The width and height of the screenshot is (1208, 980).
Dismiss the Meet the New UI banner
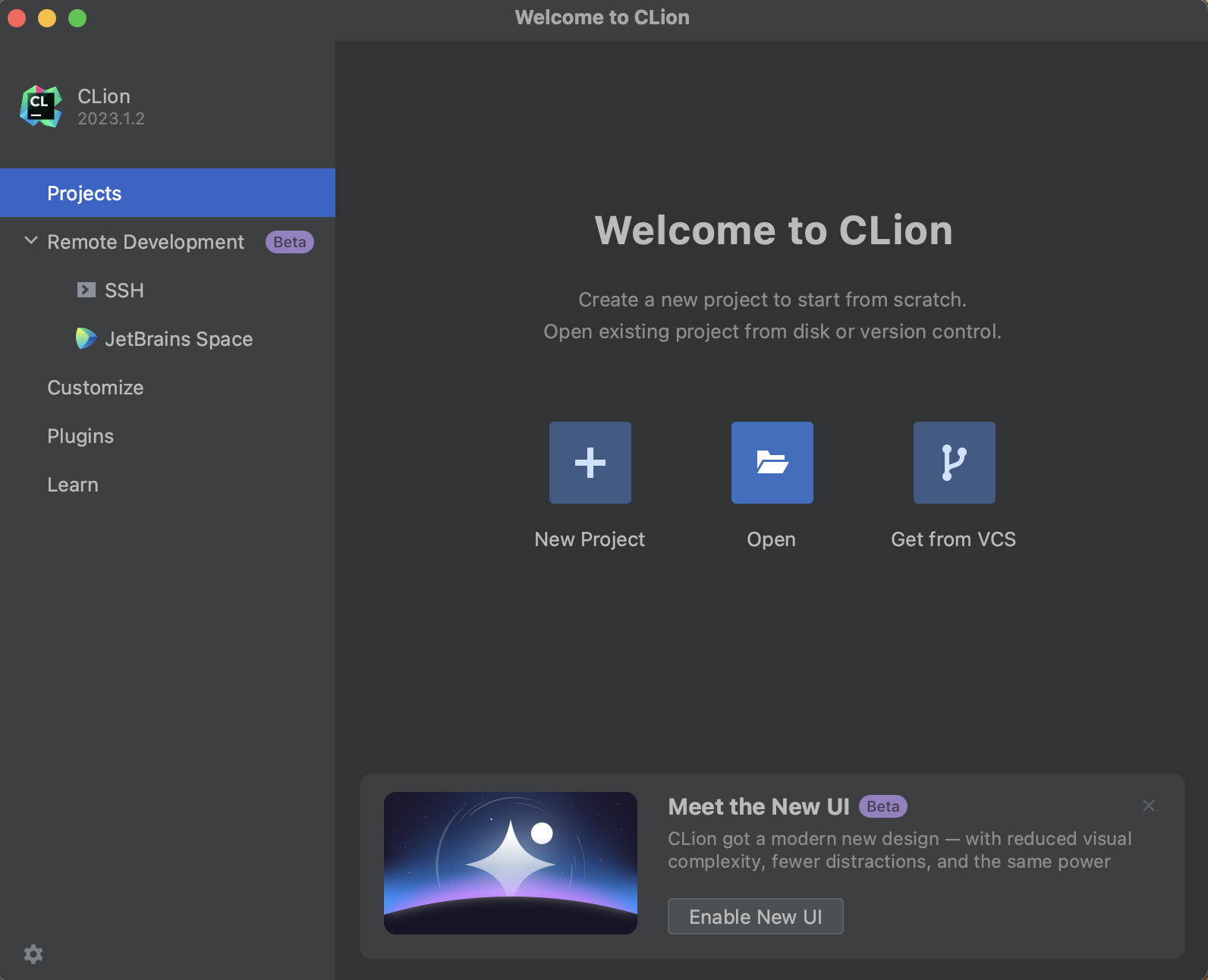click(1149, 806)
